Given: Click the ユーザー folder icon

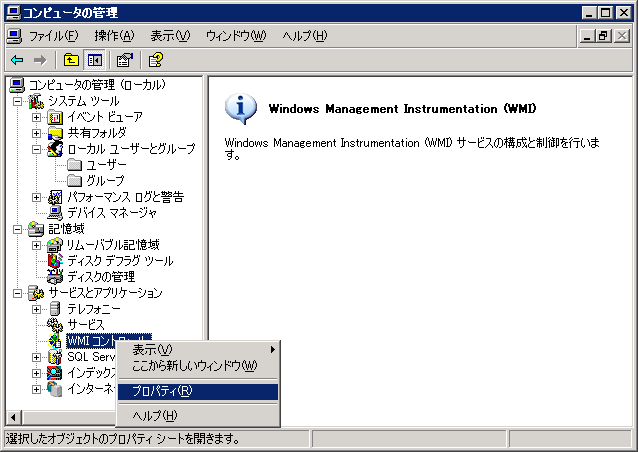Looking at the screenshot, I should point(74,165).
